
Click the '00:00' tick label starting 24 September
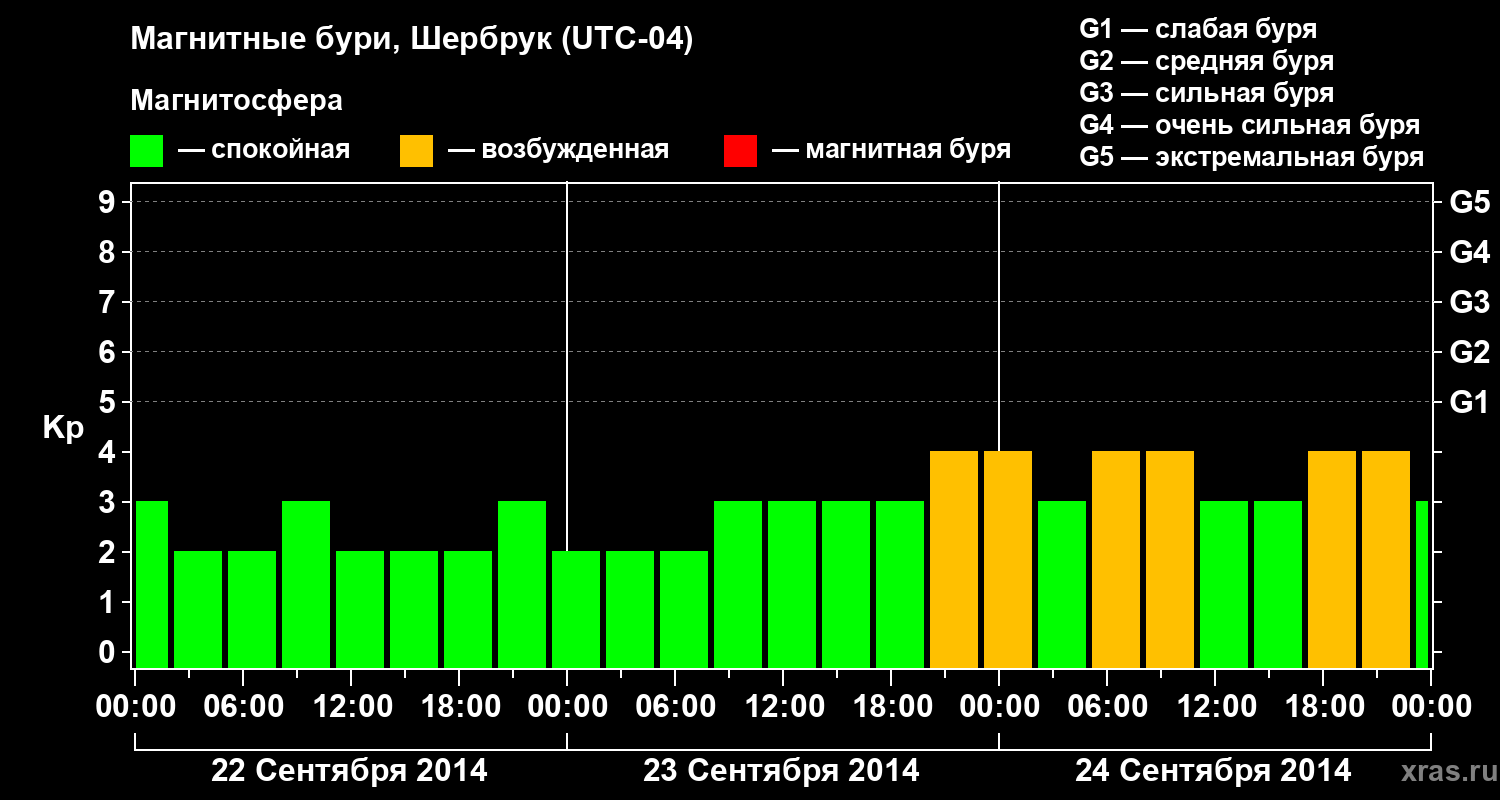[999, 706]
